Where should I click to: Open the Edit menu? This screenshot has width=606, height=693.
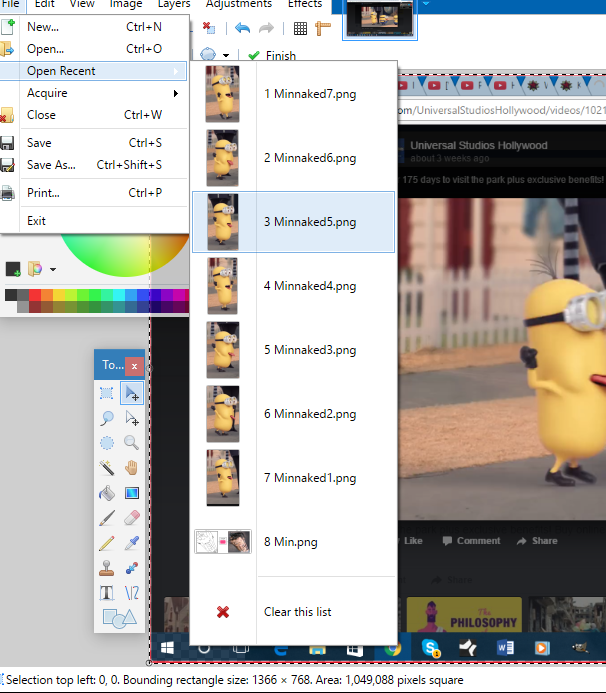pos(44,4)
